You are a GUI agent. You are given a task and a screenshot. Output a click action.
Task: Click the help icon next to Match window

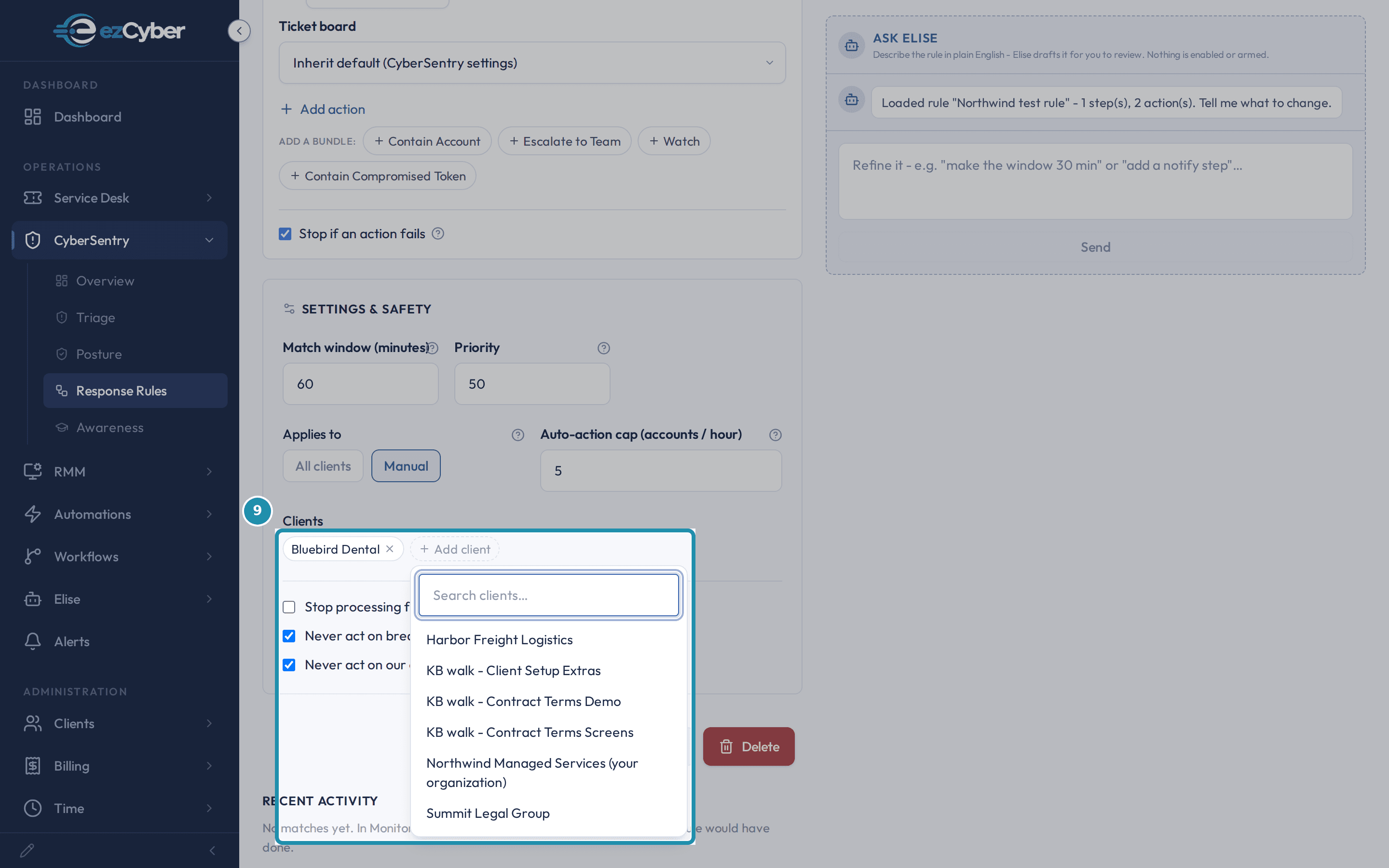tap(433, 348)
